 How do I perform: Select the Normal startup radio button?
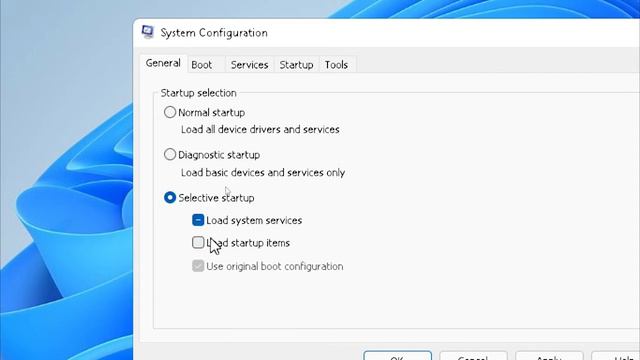[x=170, y=112]
